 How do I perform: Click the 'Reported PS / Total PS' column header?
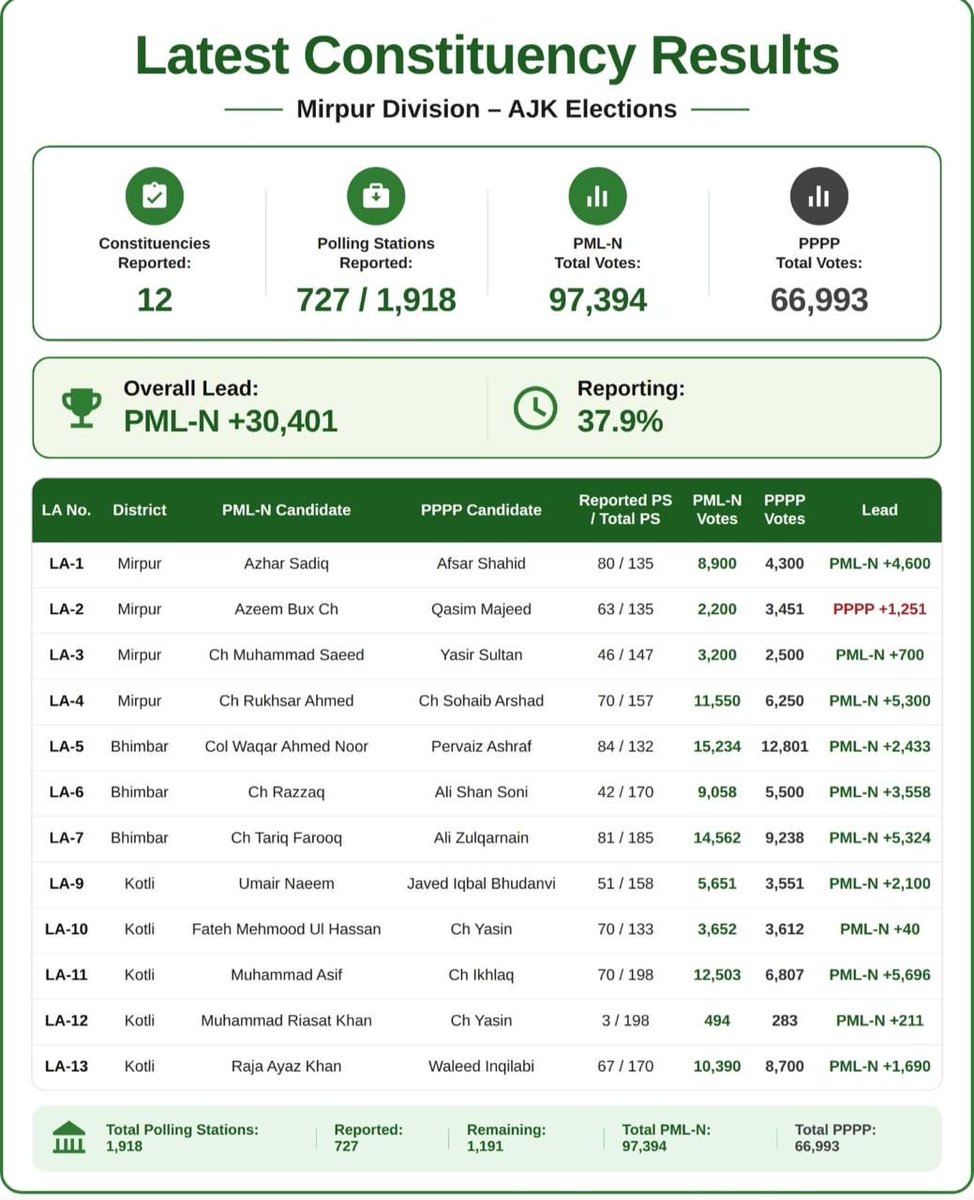pos(625,510)
